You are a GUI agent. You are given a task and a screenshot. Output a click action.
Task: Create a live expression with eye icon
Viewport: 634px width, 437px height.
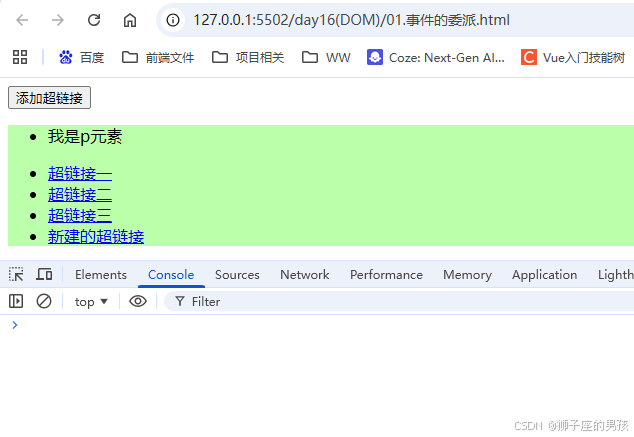pos(138,301)
